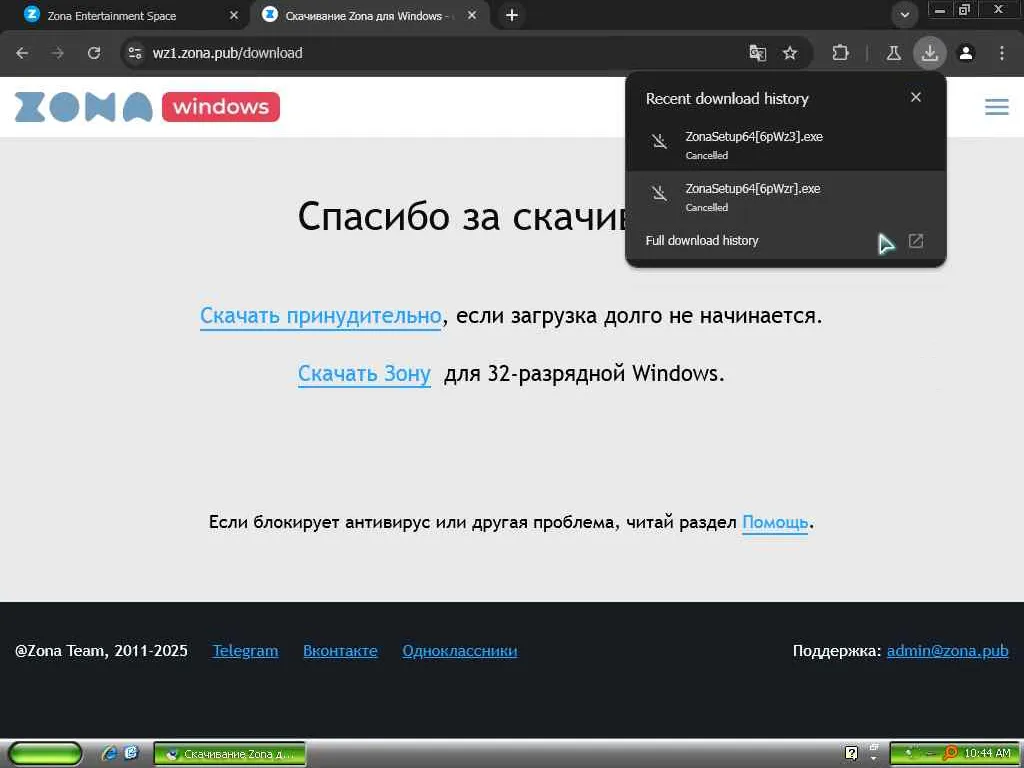This screenshot has height=768, width=1024.
Task: Select the Скачивание Zona для Windows tab
Action: click(x=369, y=15)
